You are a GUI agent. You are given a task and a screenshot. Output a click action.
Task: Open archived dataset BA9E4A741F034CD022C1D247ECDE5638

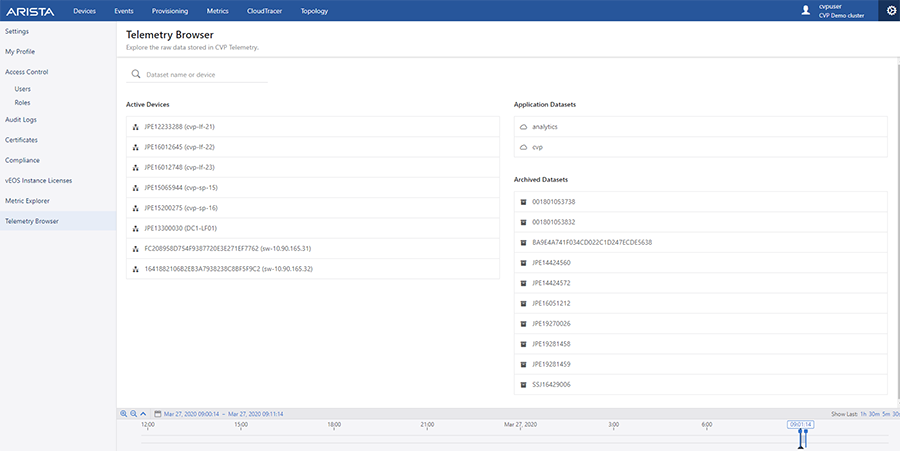tap(700, 243)
